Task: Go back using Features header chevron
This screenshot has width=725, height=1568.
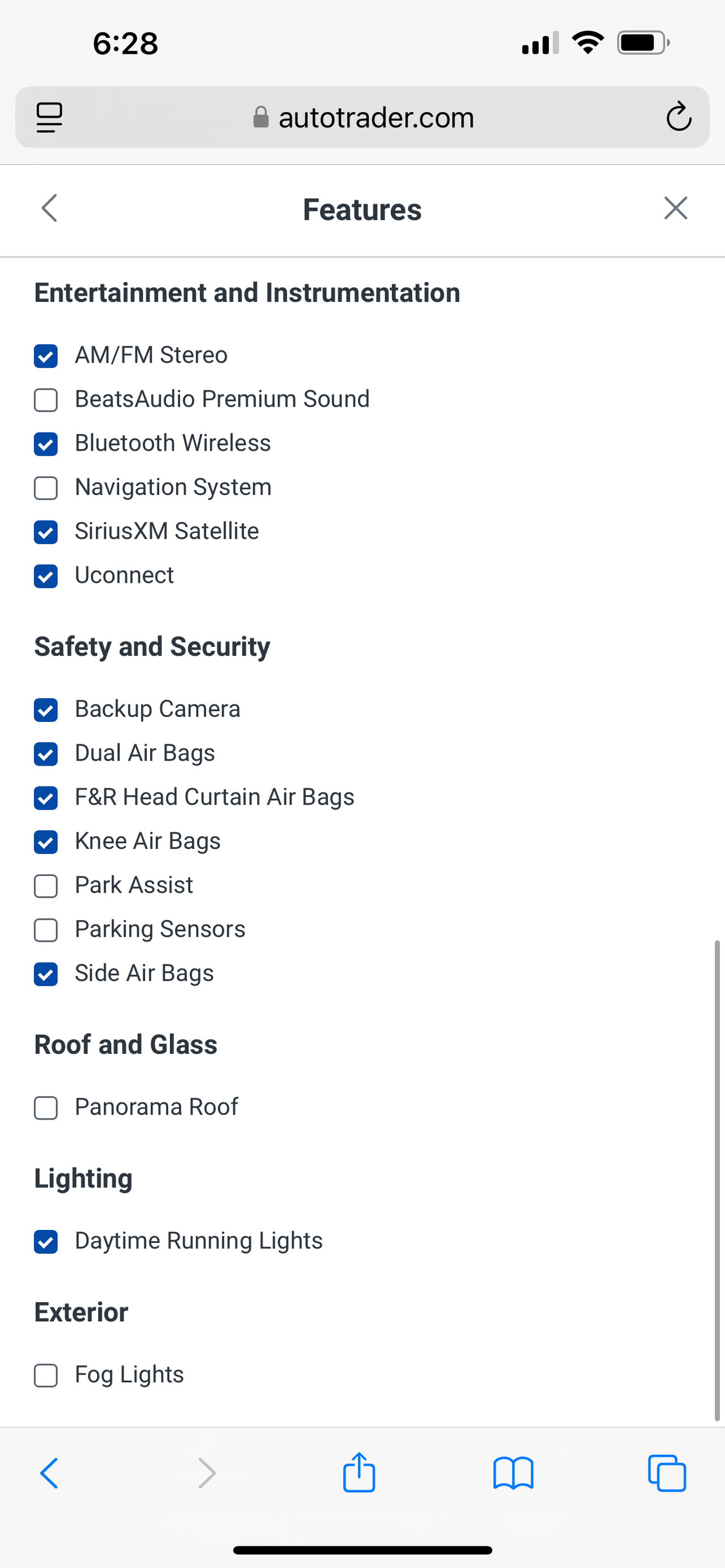Action: click(x=49, y=208)
